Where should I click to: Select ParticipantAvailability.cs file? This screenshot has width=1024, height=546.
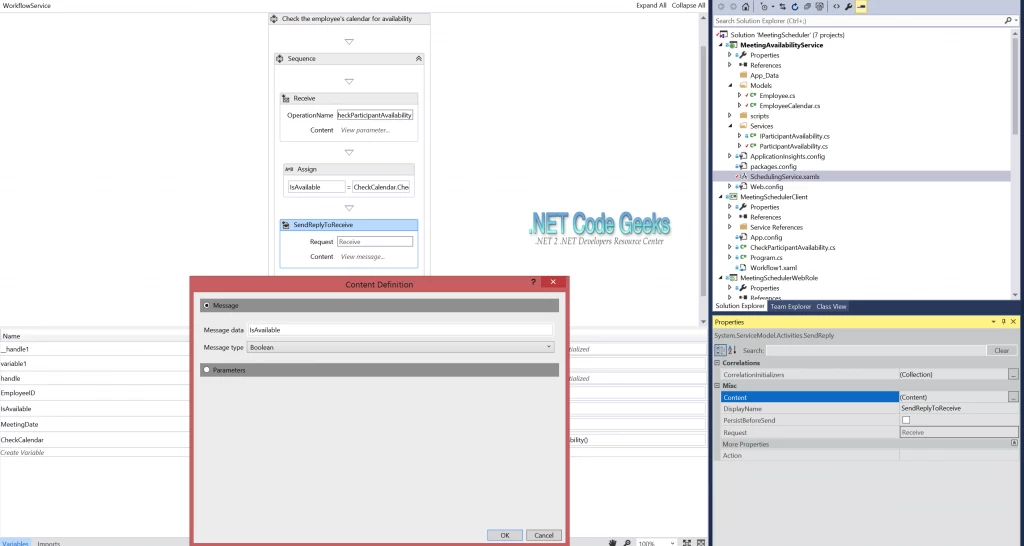[x=793, y=146]
